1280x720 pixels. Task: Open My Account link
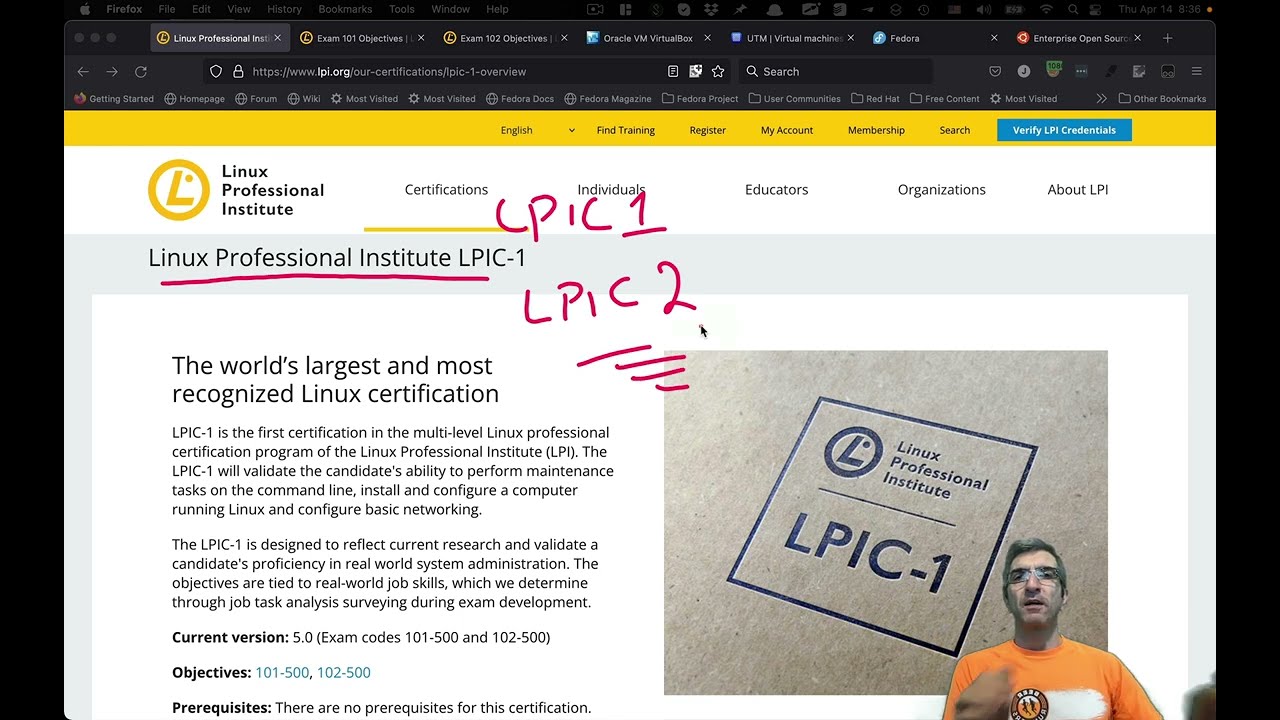pos(787,130)
